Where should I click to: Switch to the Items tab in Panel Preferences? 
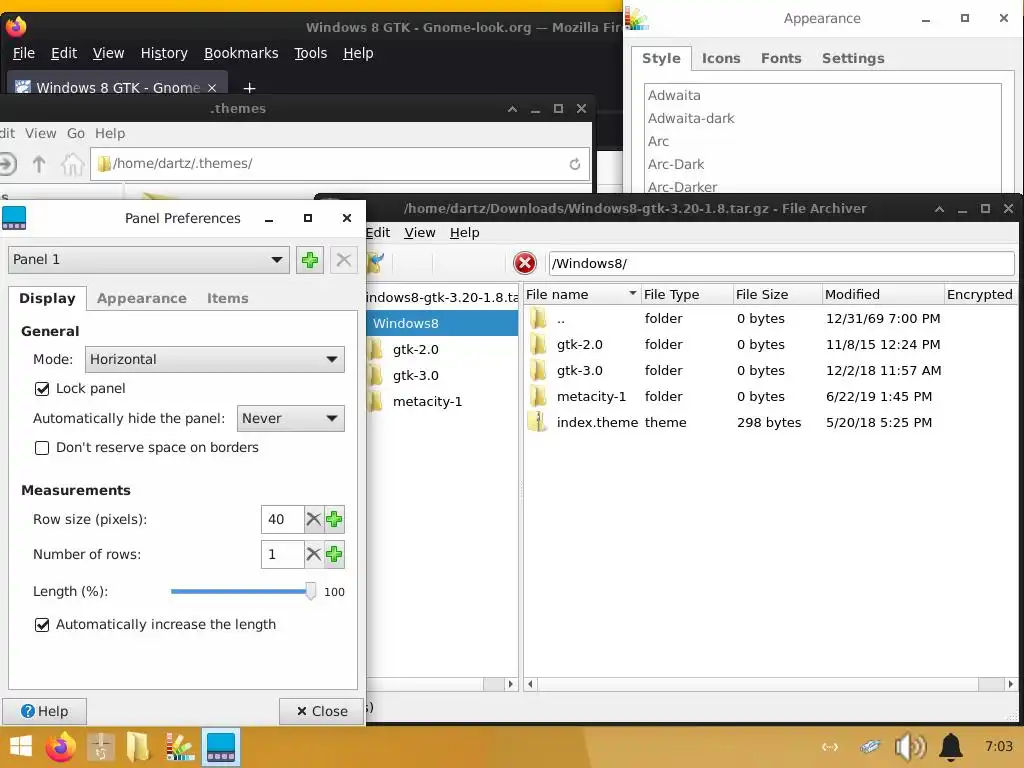click(227, 298)
